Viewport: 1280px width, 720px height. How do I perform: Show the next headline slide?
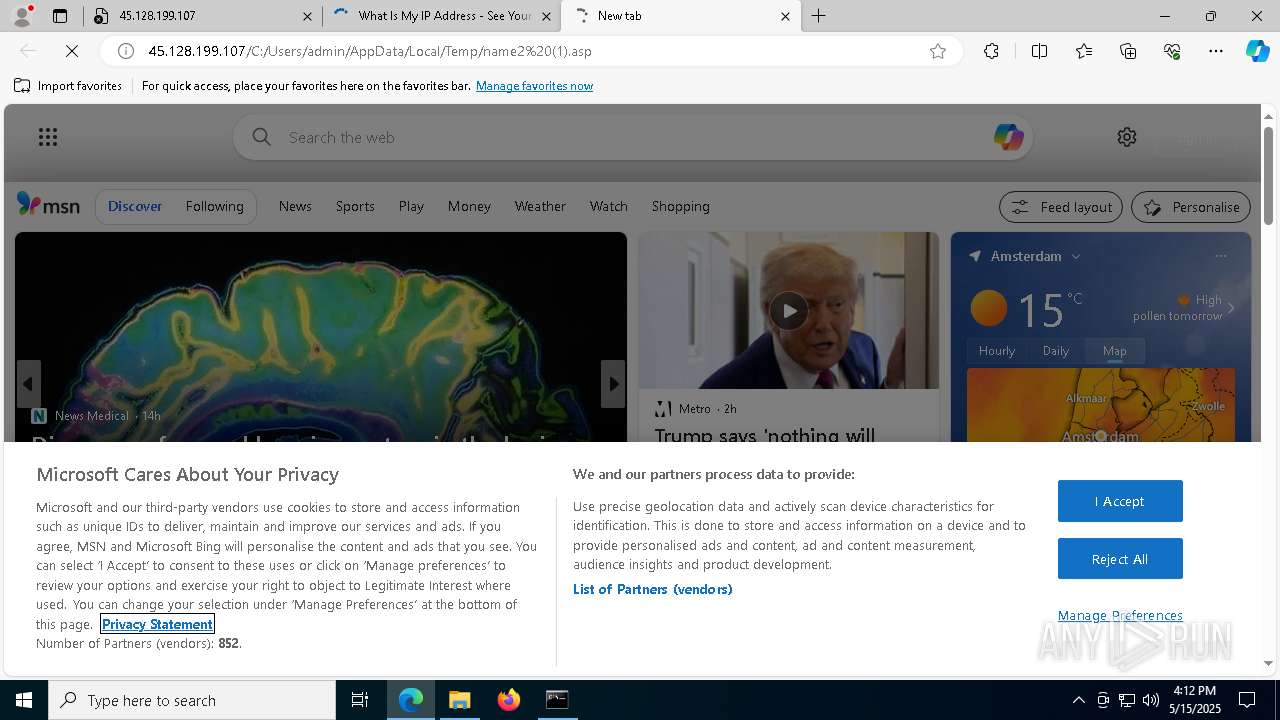(613, 384)
